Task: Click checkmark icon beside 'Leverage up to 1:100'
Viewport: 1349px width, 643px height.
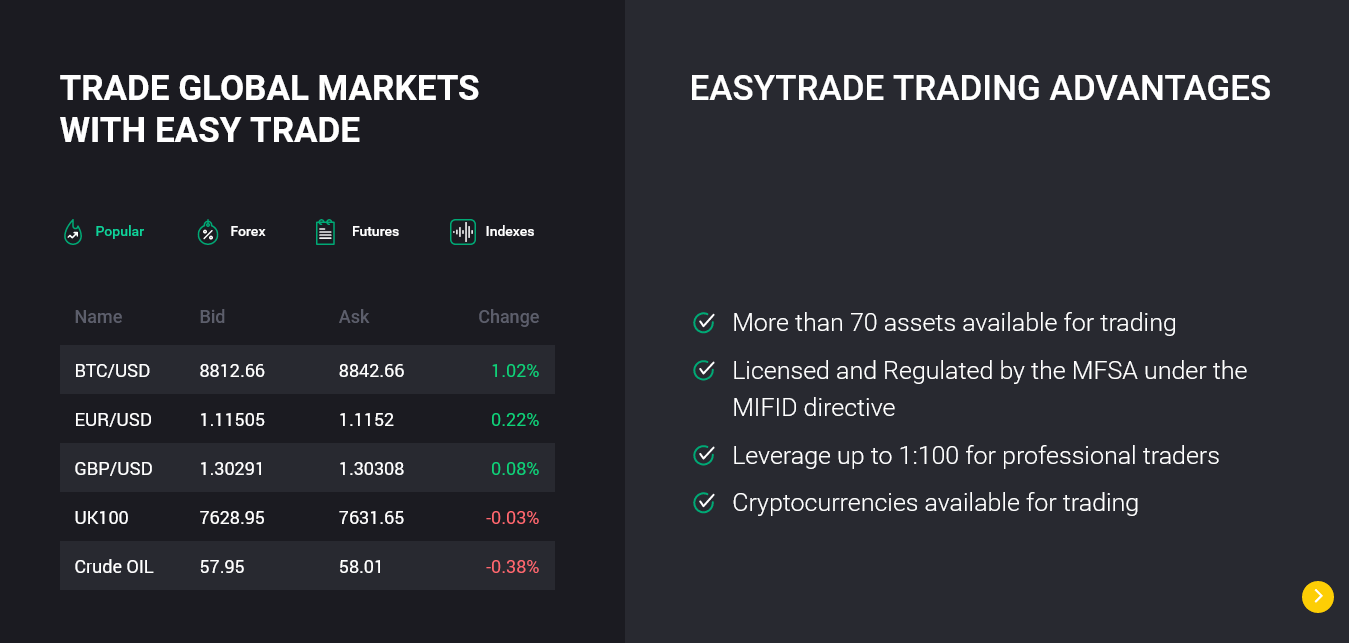Action: (704, 456)
